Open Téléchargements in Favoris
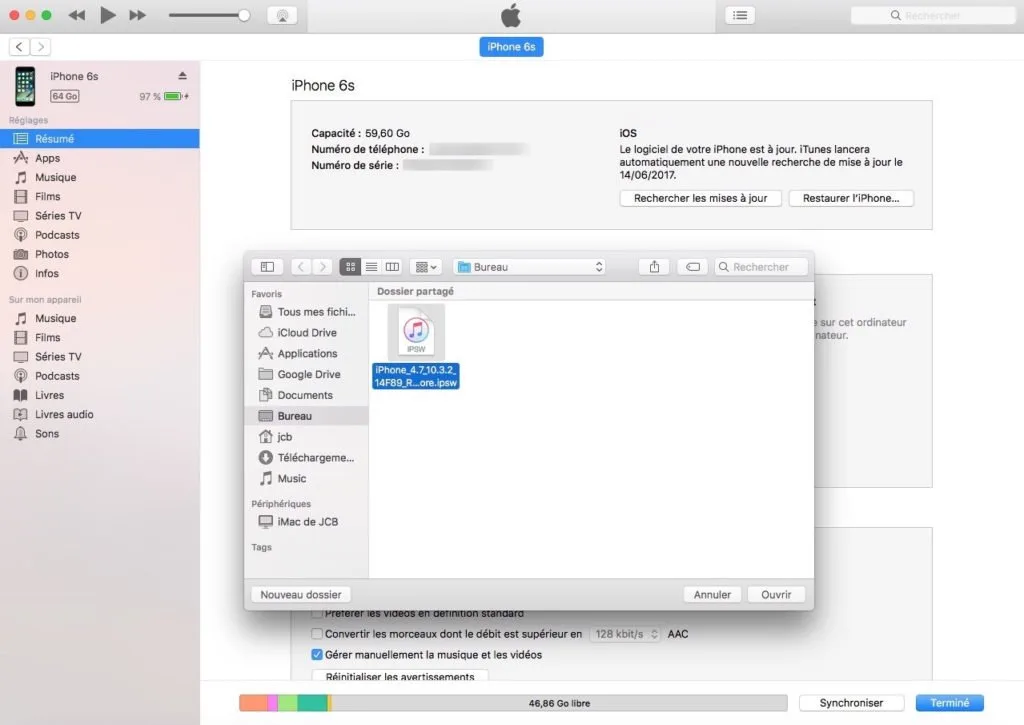This screenshot has width=1024, height=725. 307,458
